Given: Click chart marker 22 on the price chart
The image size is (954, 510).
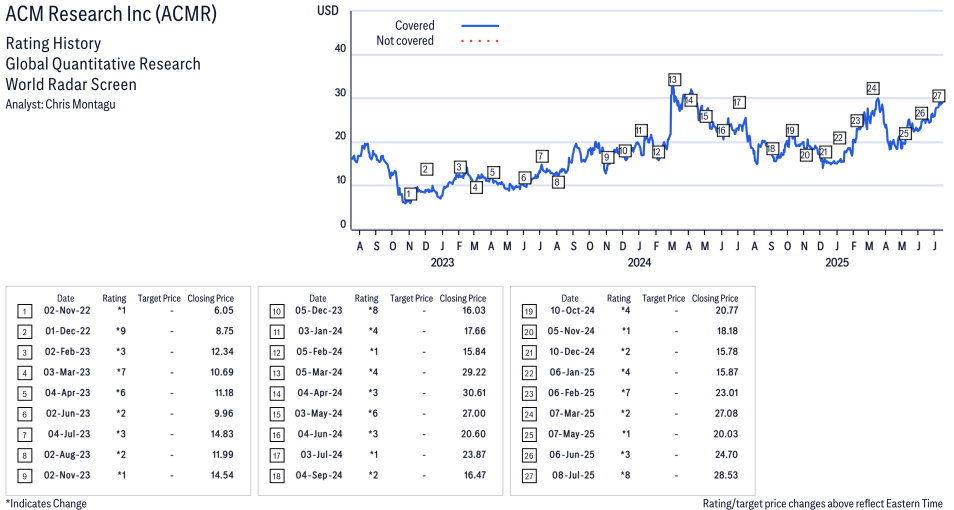Looking at the screenshot, I should click(x=839, y=138).
